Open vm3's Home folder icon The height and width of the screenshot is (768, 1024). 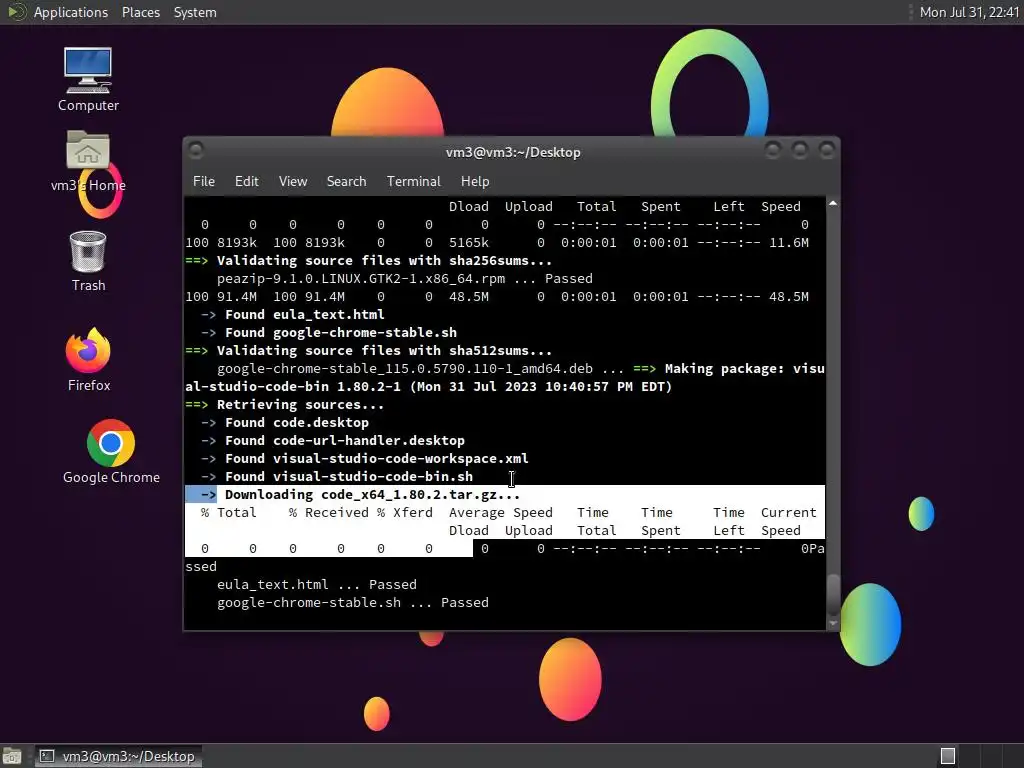coord(88,161)
